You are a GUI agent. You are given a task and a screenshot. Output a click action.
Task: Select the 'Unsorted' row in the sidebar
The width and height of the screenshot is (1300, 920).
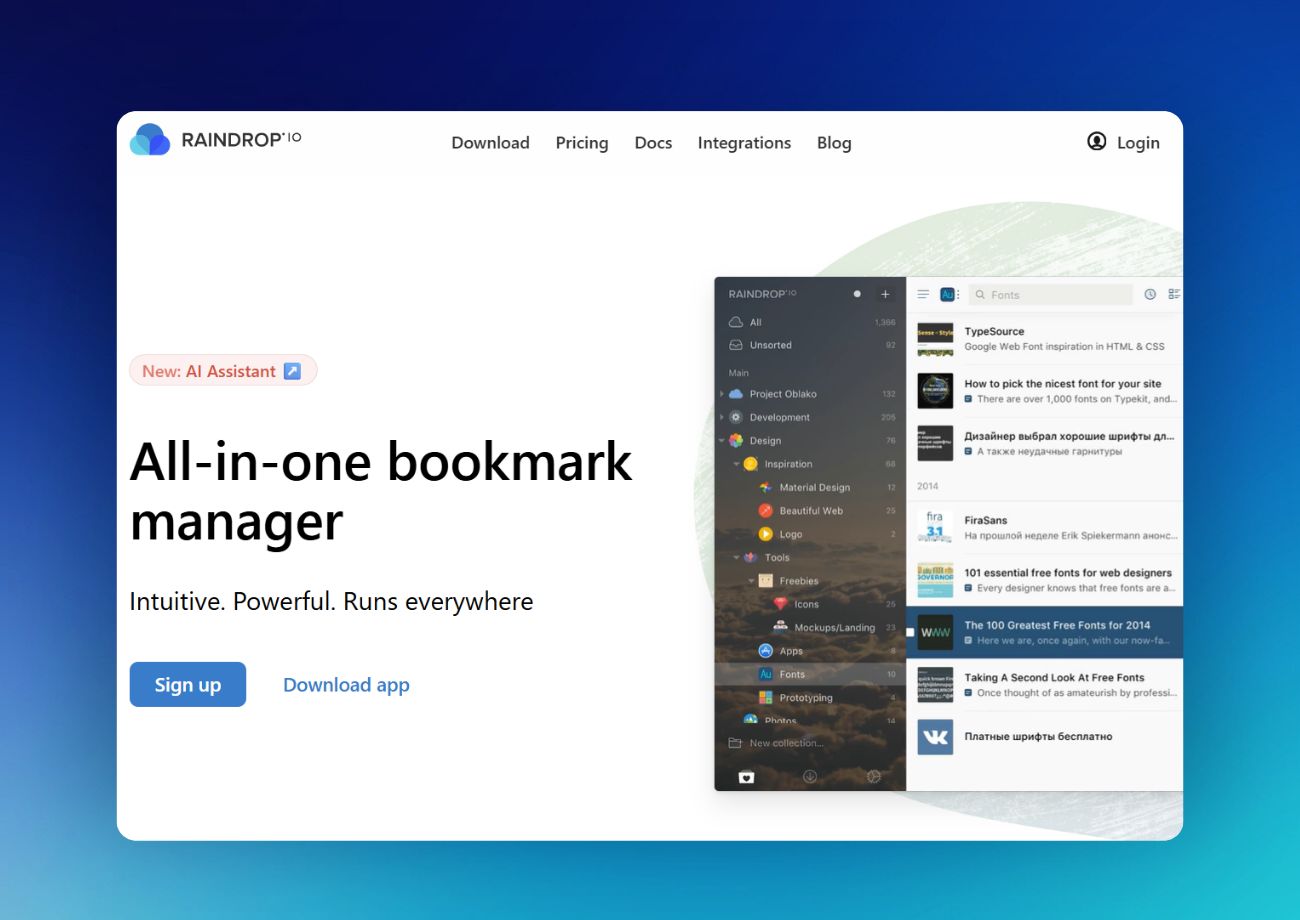[810, 345]
